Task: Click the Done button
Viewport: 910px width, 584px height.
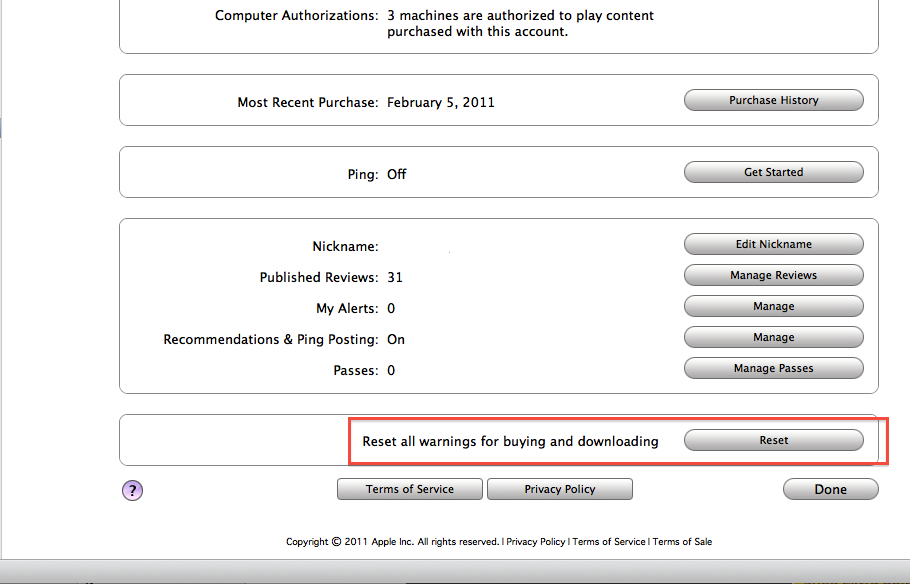Action: (830, 489)
